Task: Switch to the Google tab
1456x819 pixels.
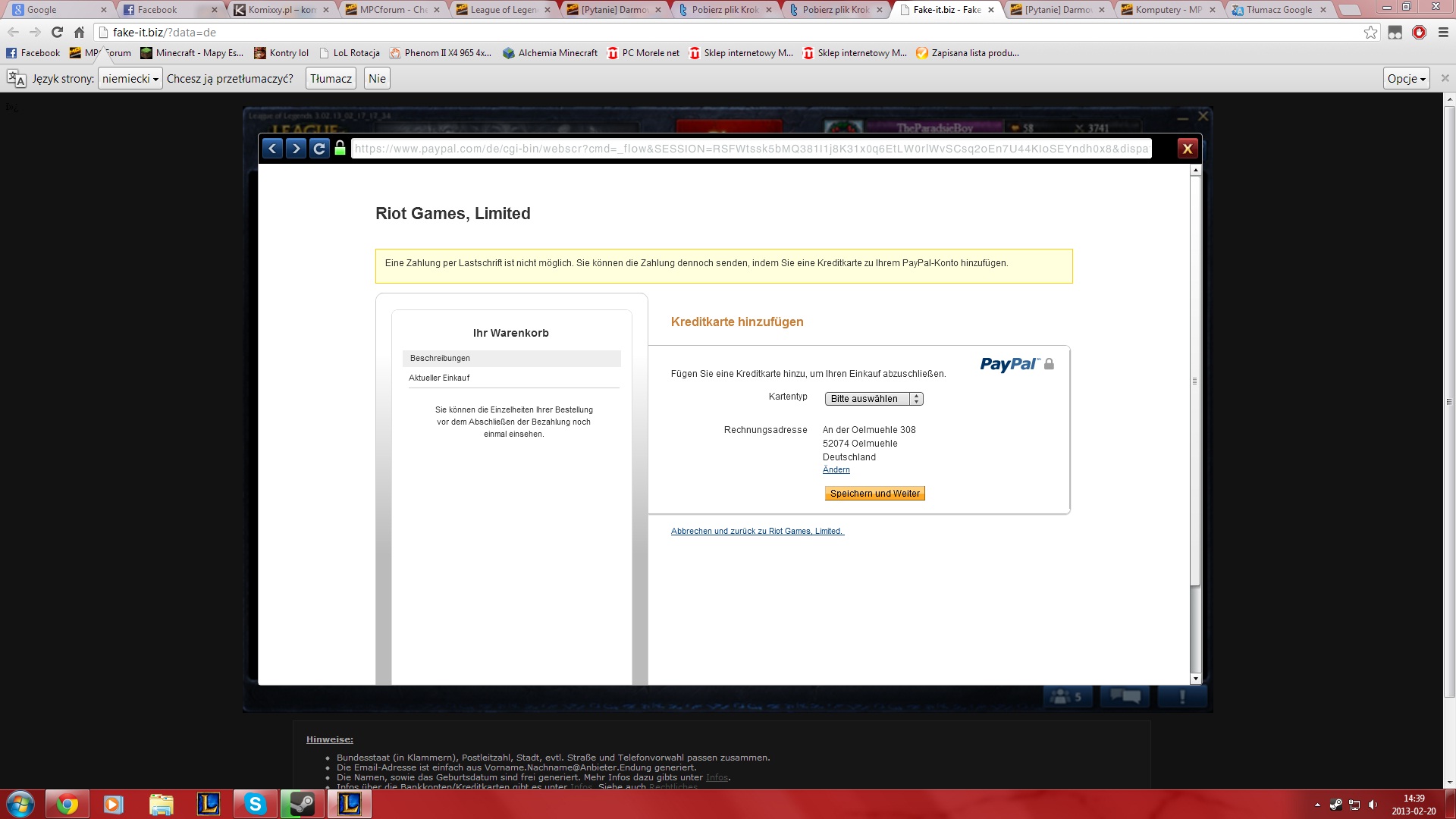Action: coord(58,10)
